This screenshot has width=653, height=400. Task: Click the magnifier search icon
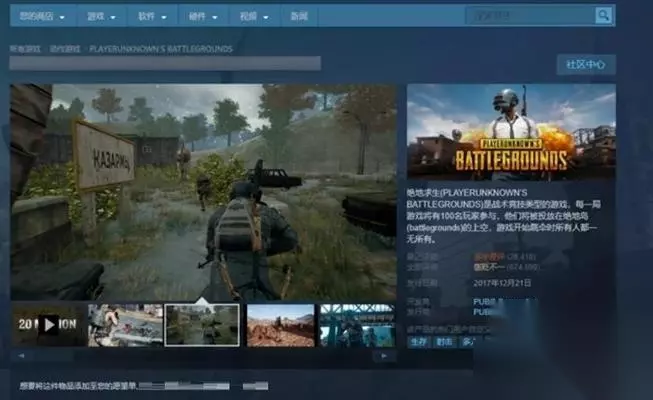[x=603, y=16]
